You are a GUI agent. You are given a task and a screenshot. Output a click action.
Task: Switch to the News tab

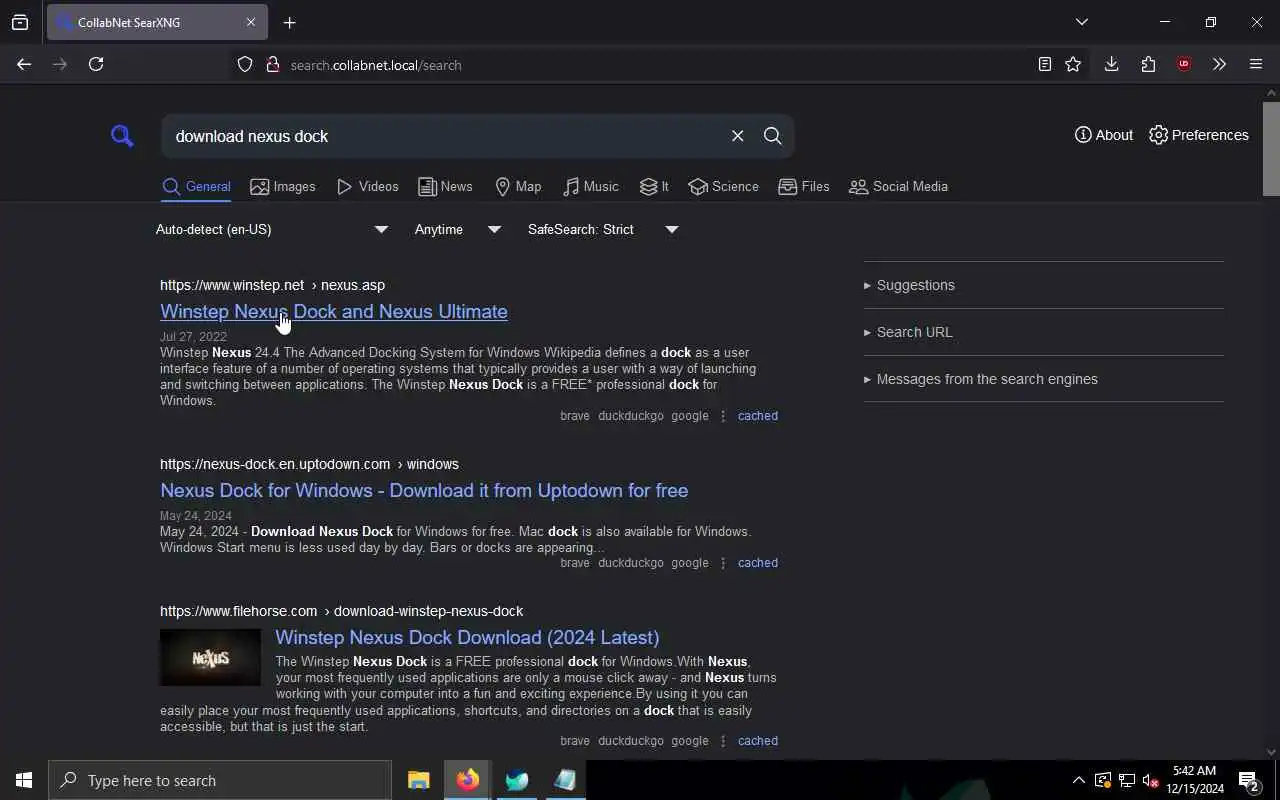445,187
